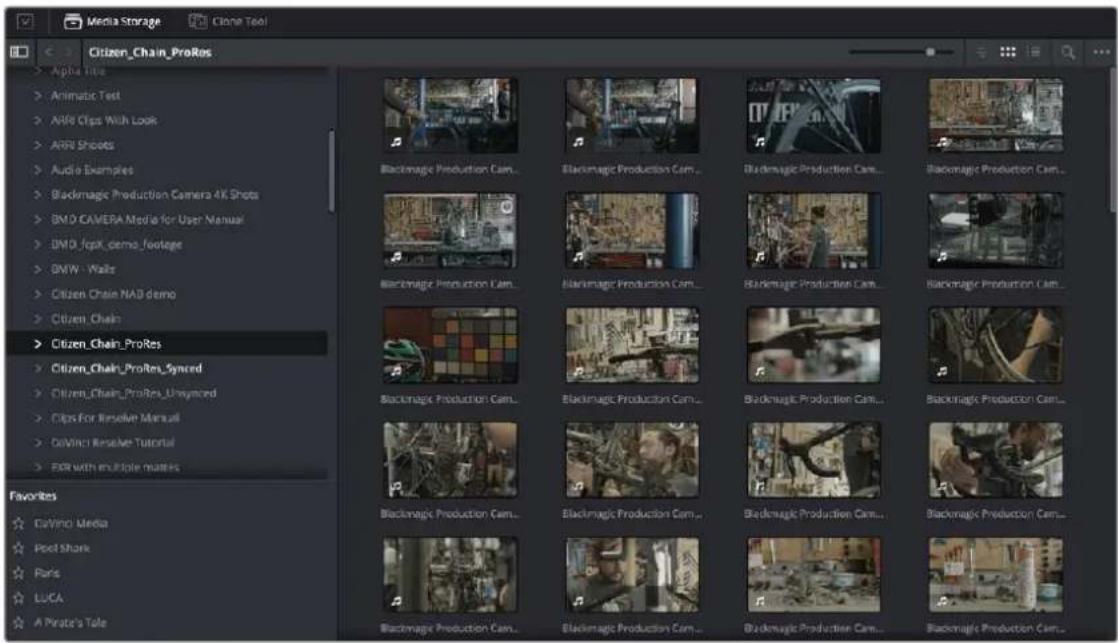Click the Favorites section heading

(33, 496)
